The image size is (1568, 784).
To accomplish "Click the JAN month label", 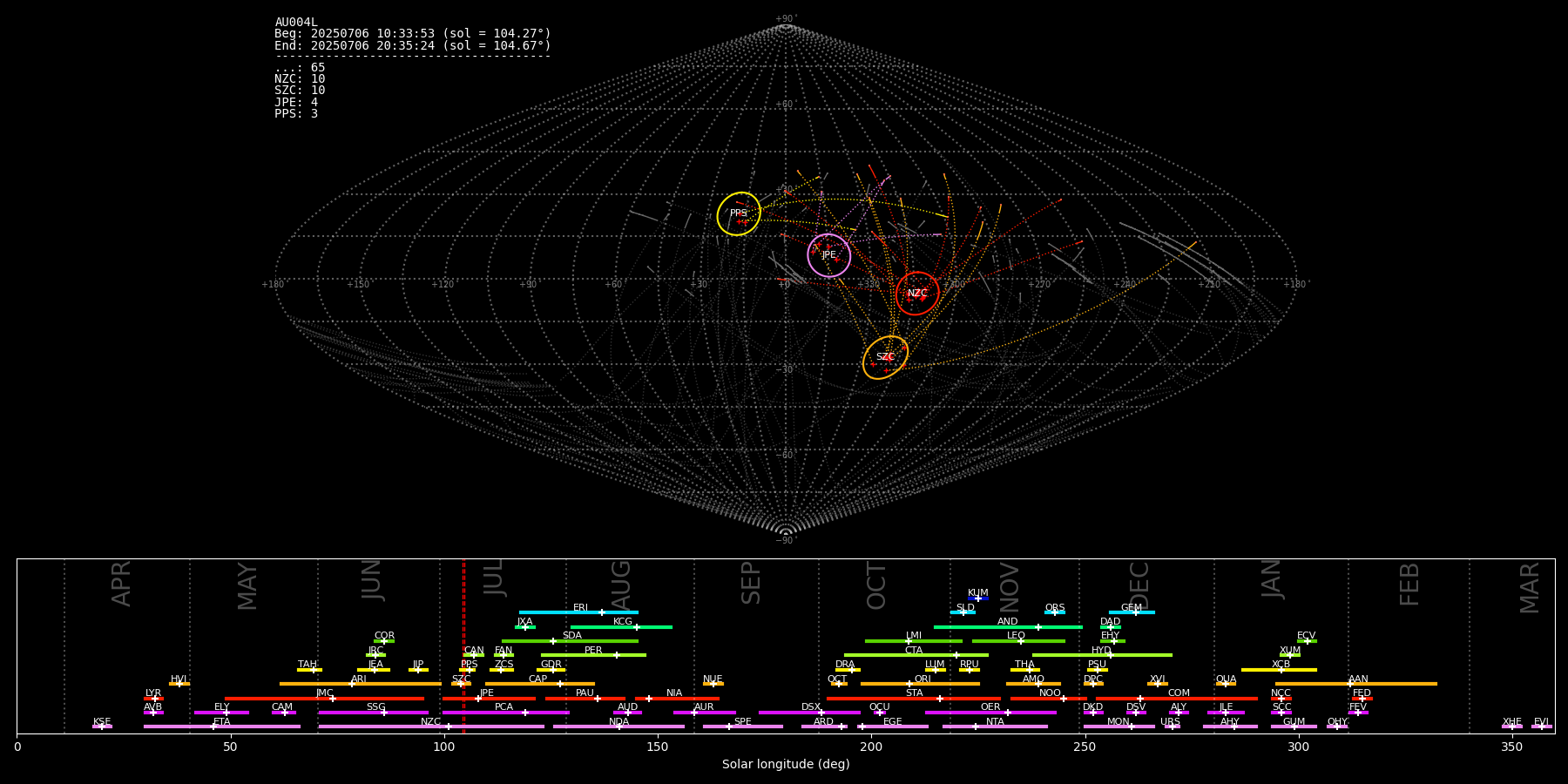I will click(1272, 579).
